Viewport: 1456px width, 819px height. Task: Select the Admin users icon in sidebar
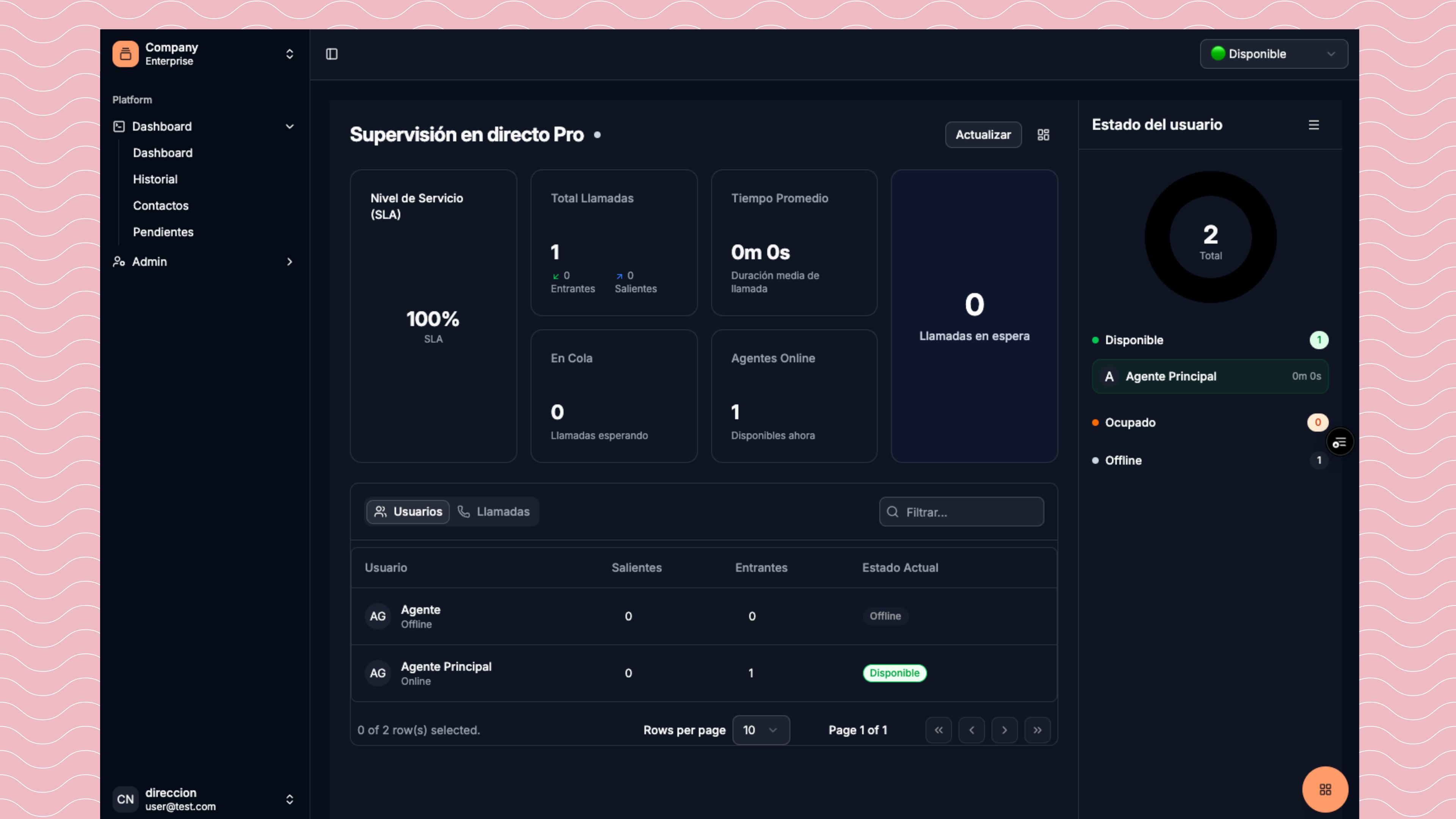pos(118,262)
